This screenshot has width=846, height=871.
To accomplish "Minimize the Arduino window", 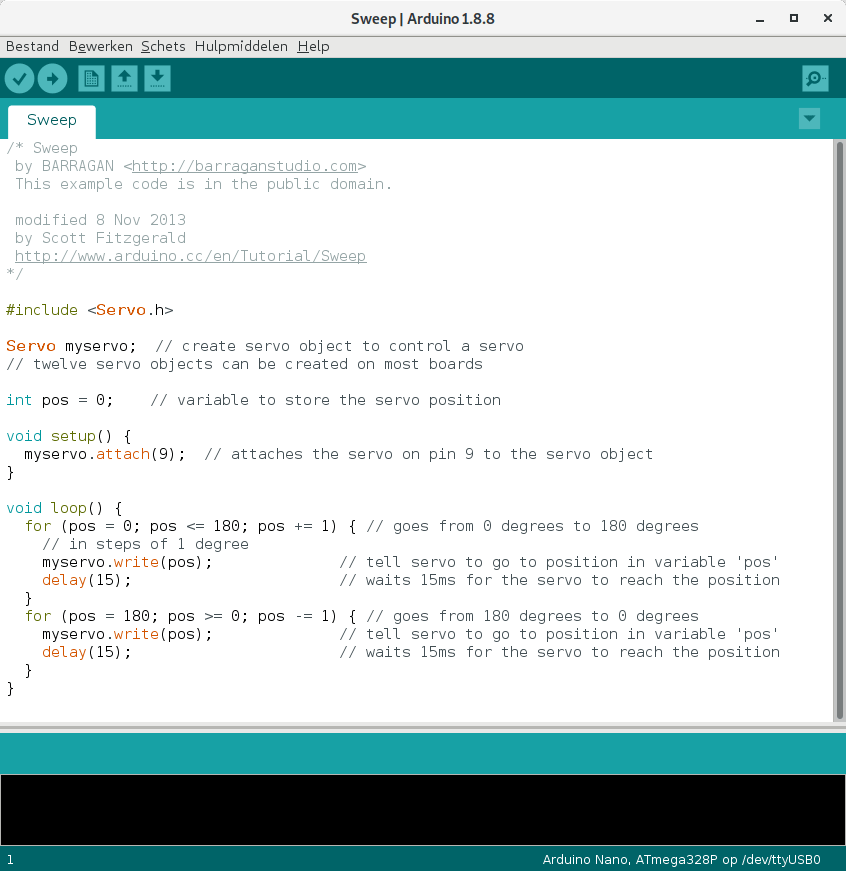I will [x=760, y=19].
